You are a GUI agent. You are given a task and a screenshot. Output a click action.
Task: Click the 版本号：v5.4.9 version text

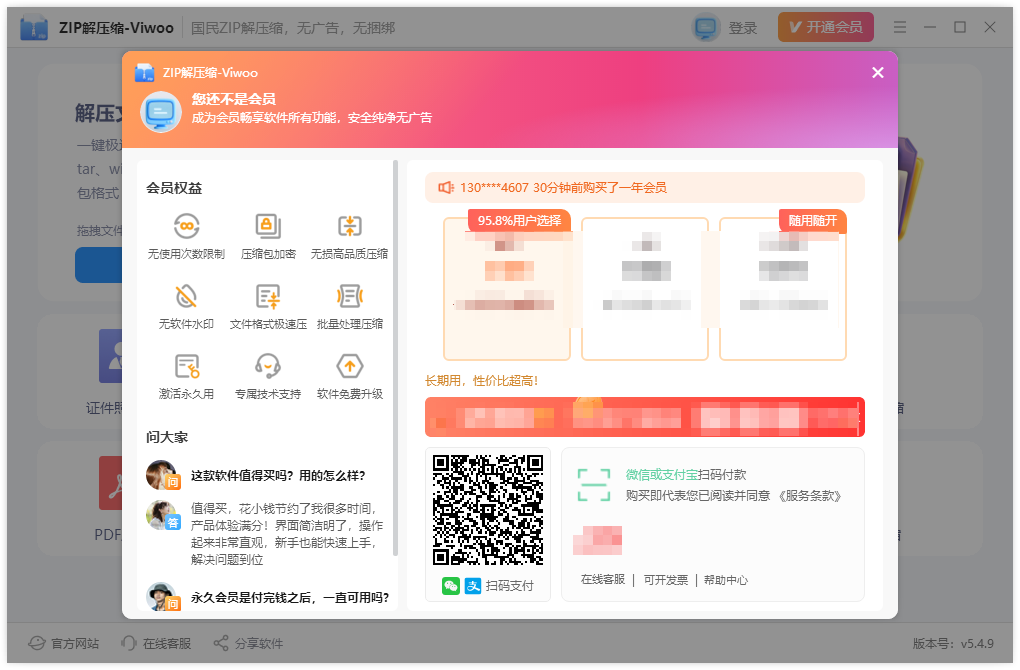(x=953, y=643)
